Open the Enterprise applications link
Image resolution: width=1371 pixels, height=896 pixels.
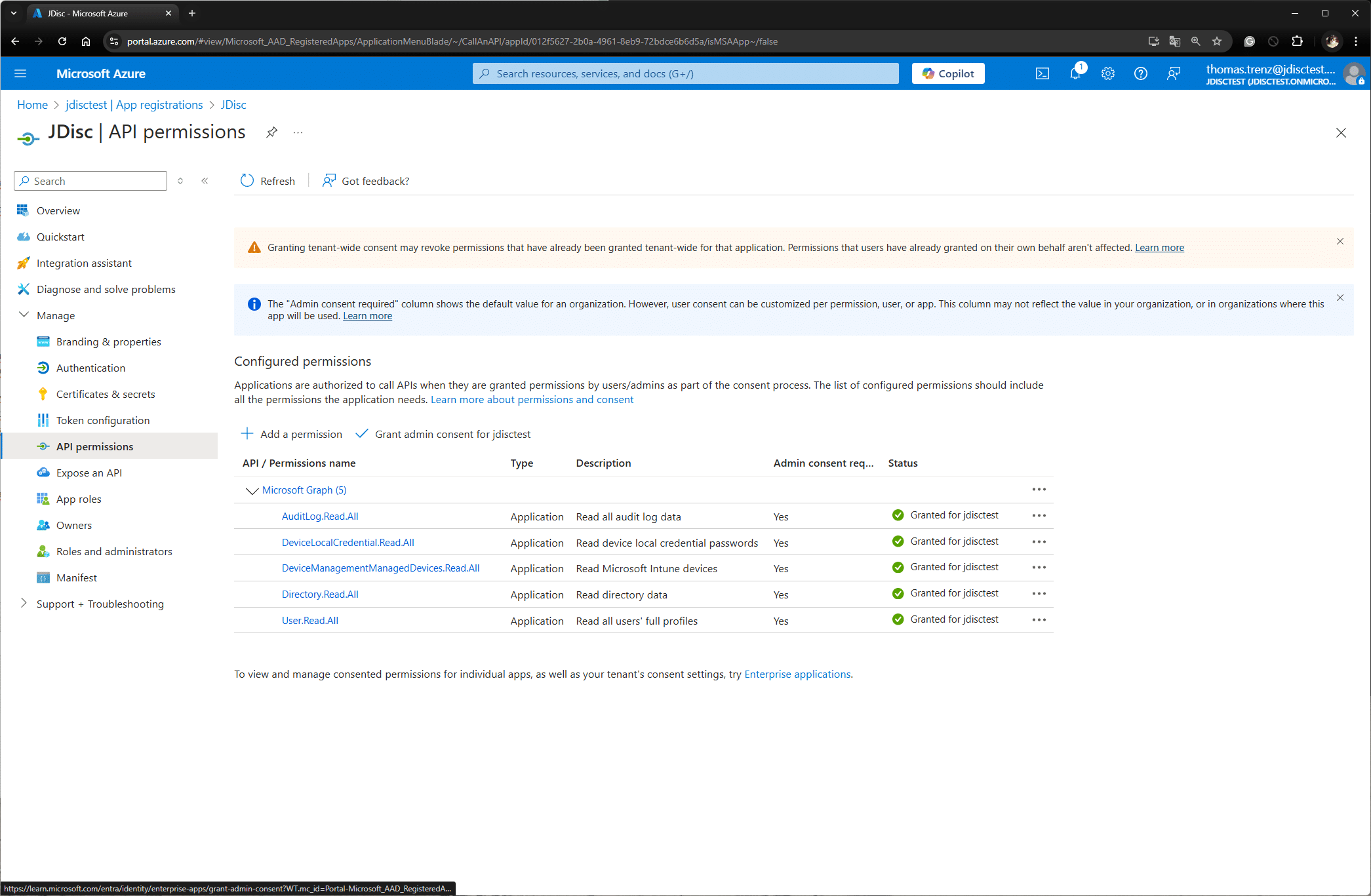coord(797,674)
